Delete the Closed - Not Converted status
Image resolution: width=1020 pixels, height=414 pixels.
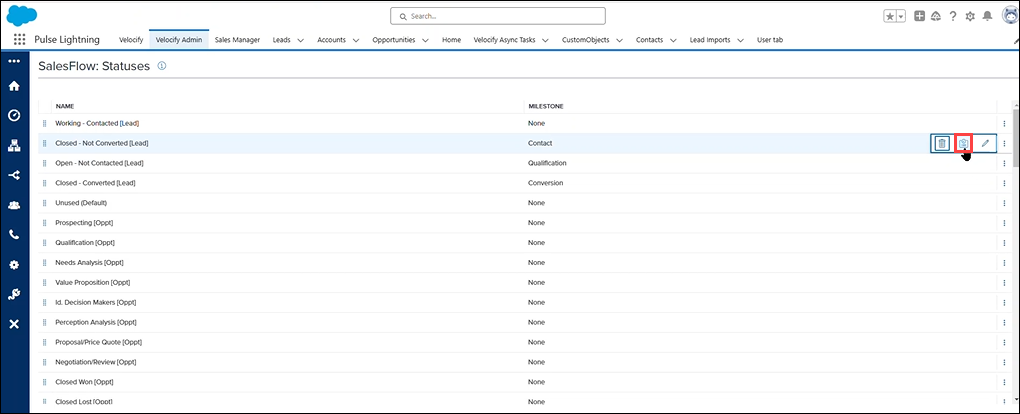click(941, 143)
